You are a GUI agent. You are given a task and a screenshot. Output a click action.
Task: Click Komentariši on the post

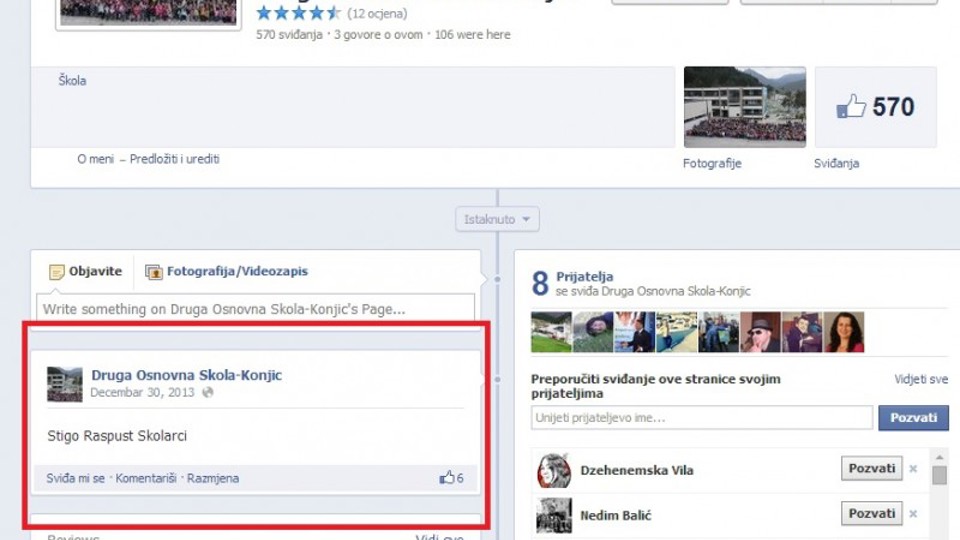pos(146,478)
